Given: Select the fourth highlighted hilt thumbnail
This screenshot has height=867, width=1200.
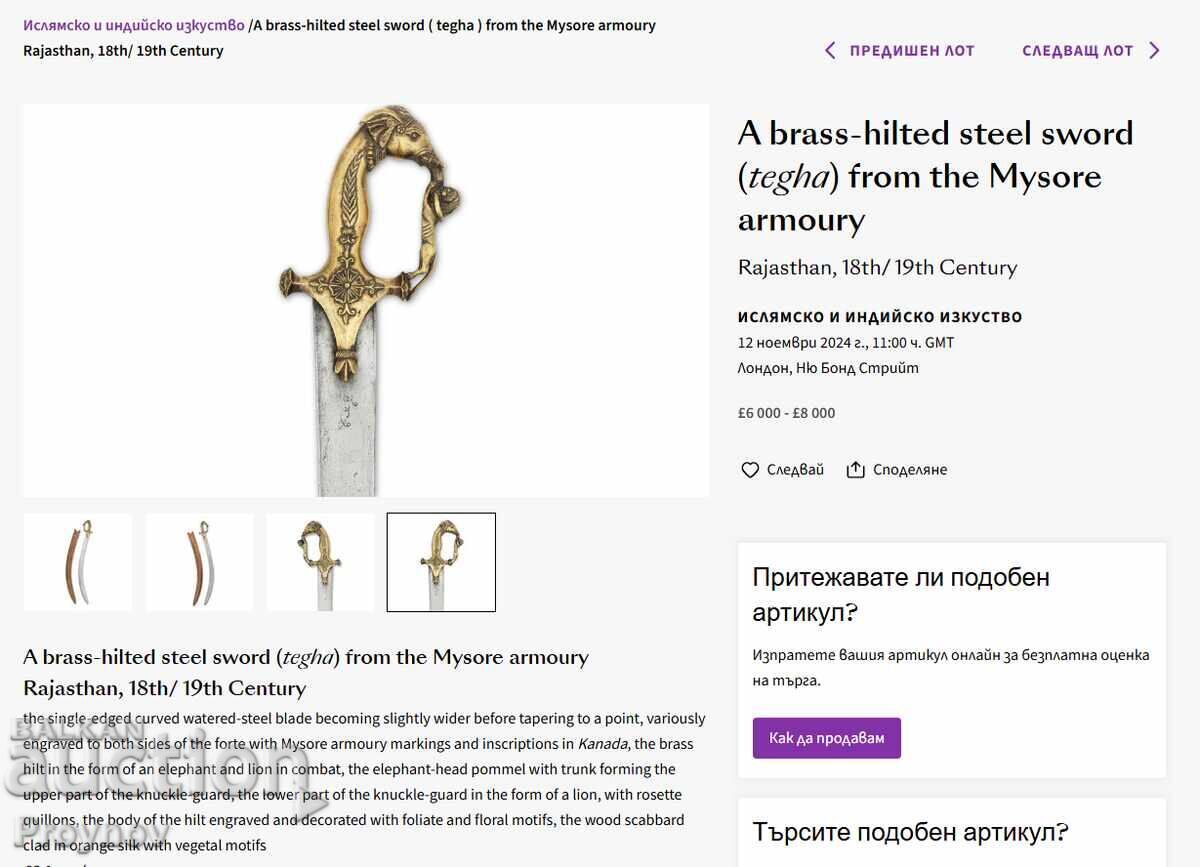Looking at the screenshot, I should pos(441,562).
